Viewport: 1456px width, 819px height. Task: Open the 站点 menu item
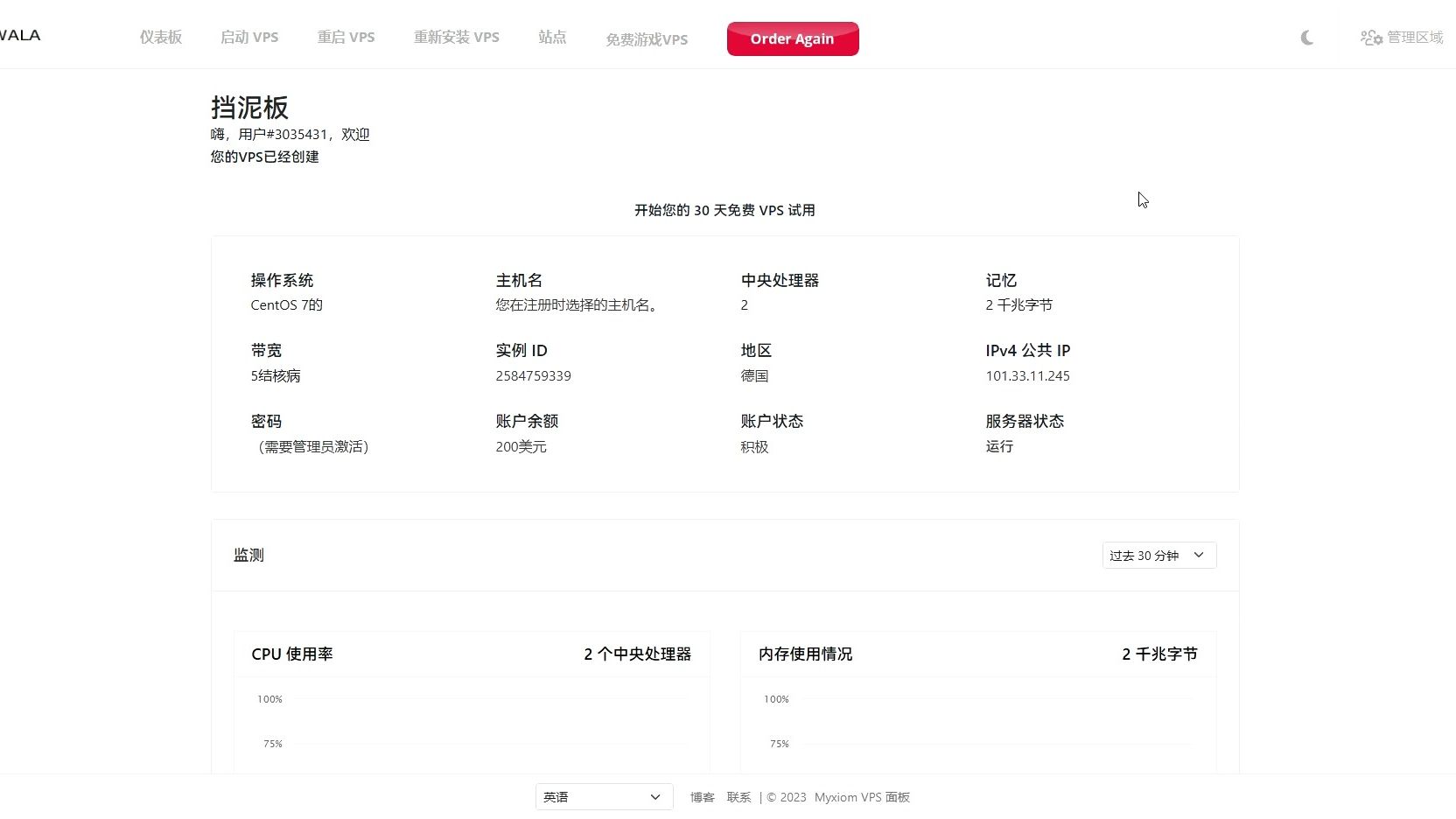coord(552,37)
